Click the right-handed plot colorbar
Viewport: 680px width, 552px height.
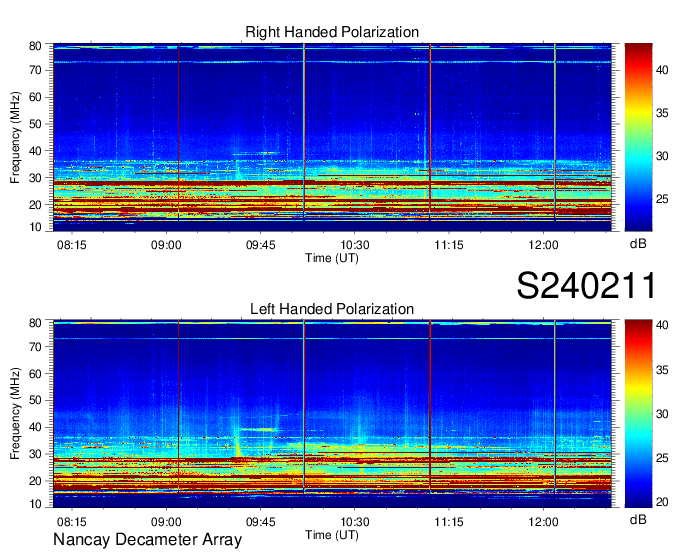tap(638, 137)
